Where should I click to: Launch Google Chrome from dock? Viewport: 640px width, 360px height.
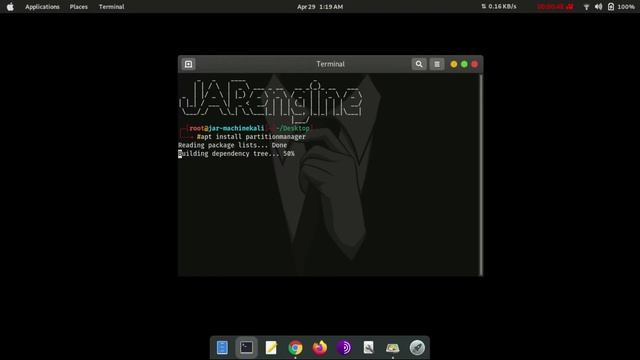(295, 348)
